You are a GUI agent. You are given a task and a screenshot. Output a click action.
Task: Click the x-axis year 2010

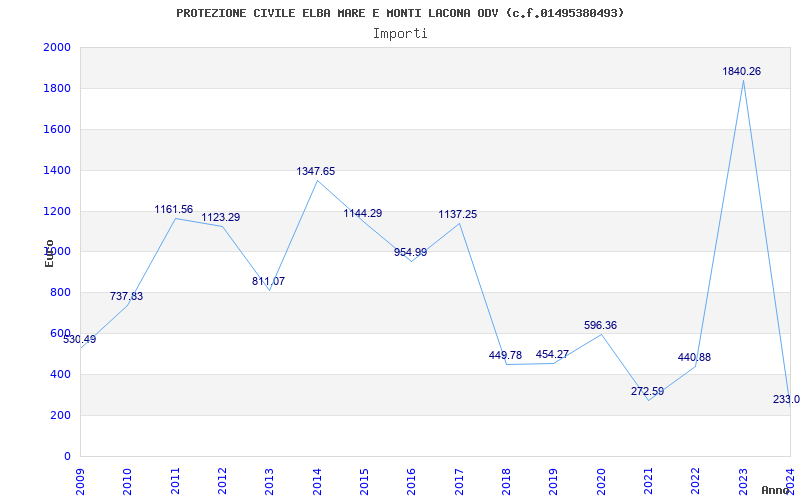[x=128, y=482]
